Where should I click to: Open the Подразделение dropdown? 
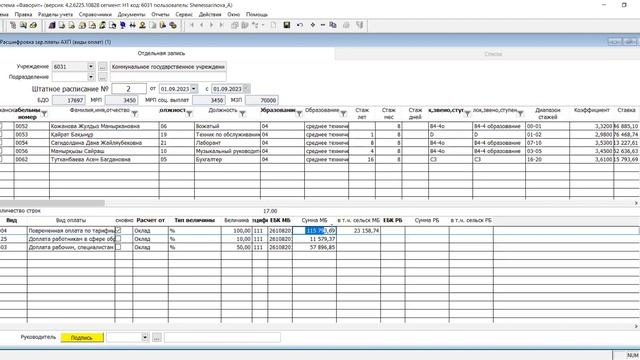pyautogui.click(x=91, y=77)
